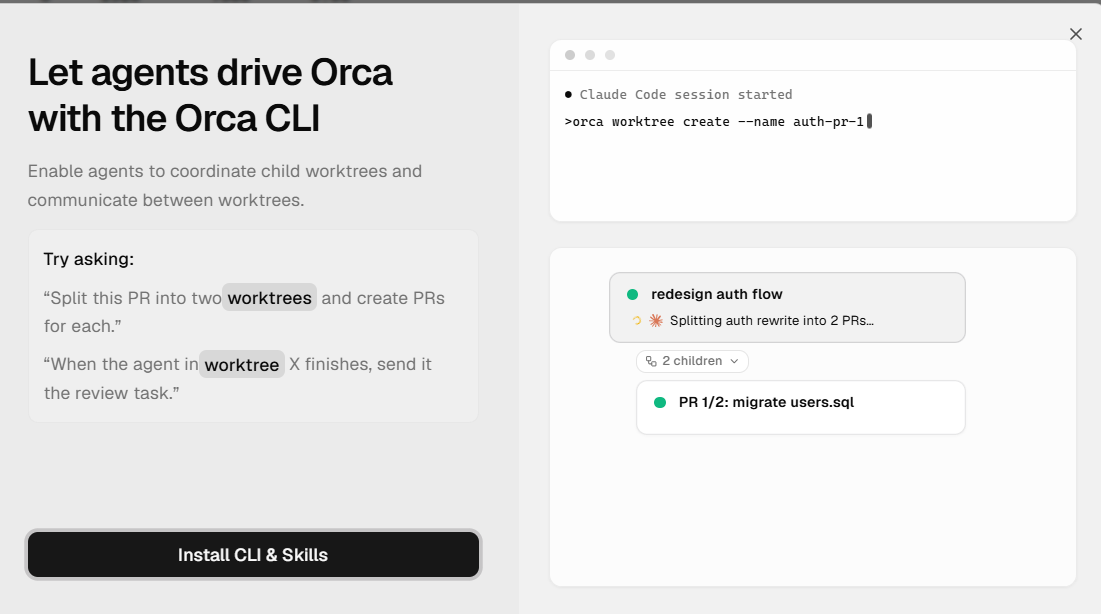Click the black bullet before Claude Code

point(568,94)
